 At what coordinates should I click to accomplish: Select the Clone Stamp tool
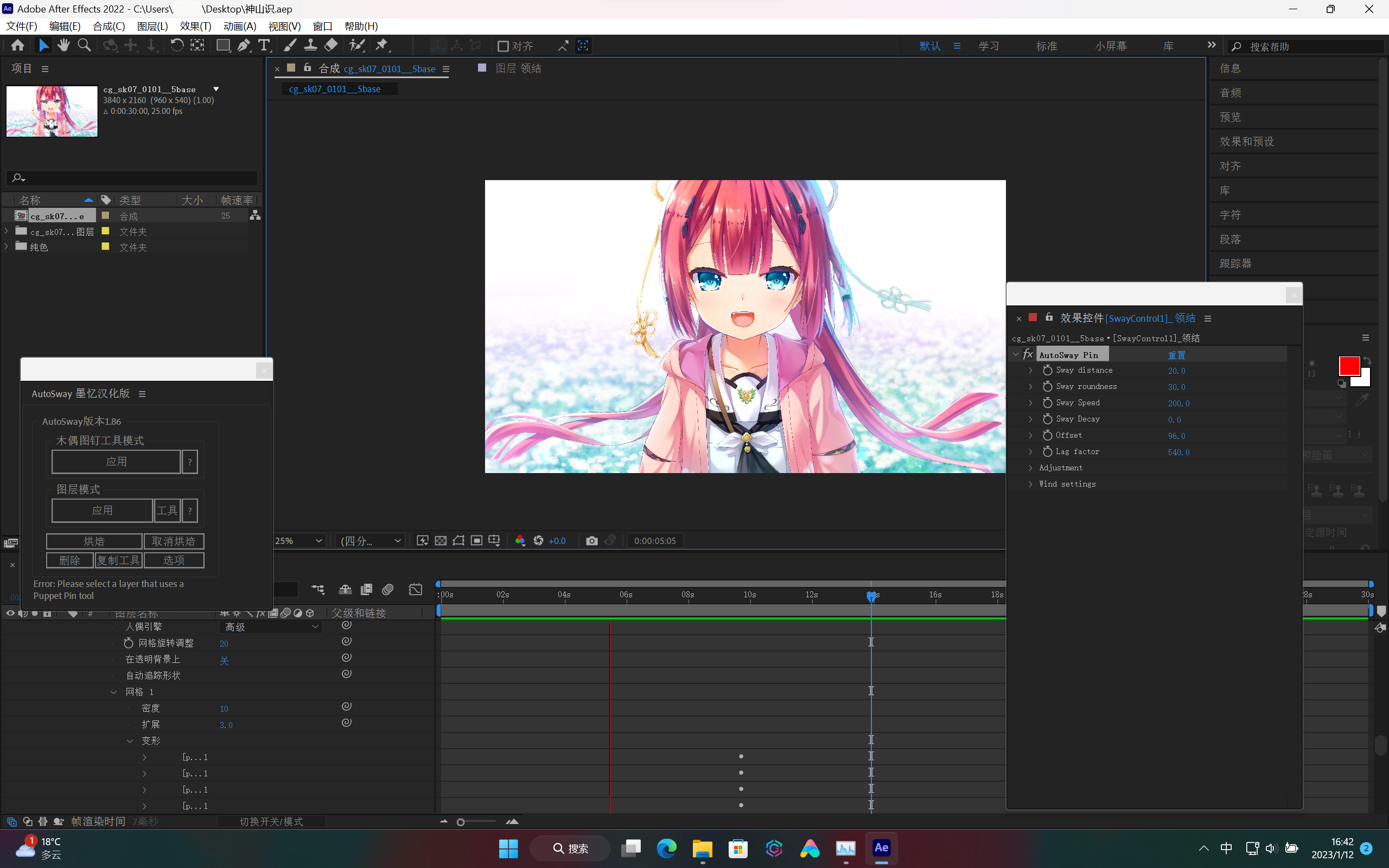(310, 46)
